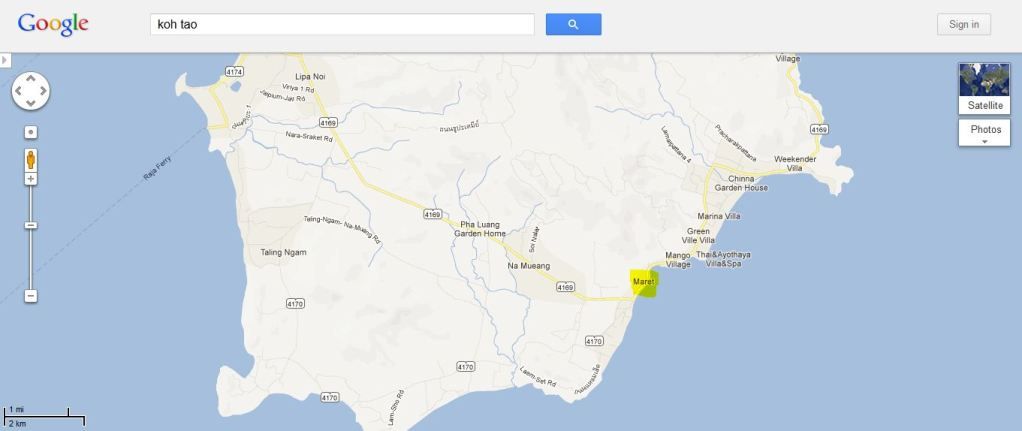Screen dimensions: 1022x431
Task: Select the Street View pegman icon
Action: (x=31, y=160)
